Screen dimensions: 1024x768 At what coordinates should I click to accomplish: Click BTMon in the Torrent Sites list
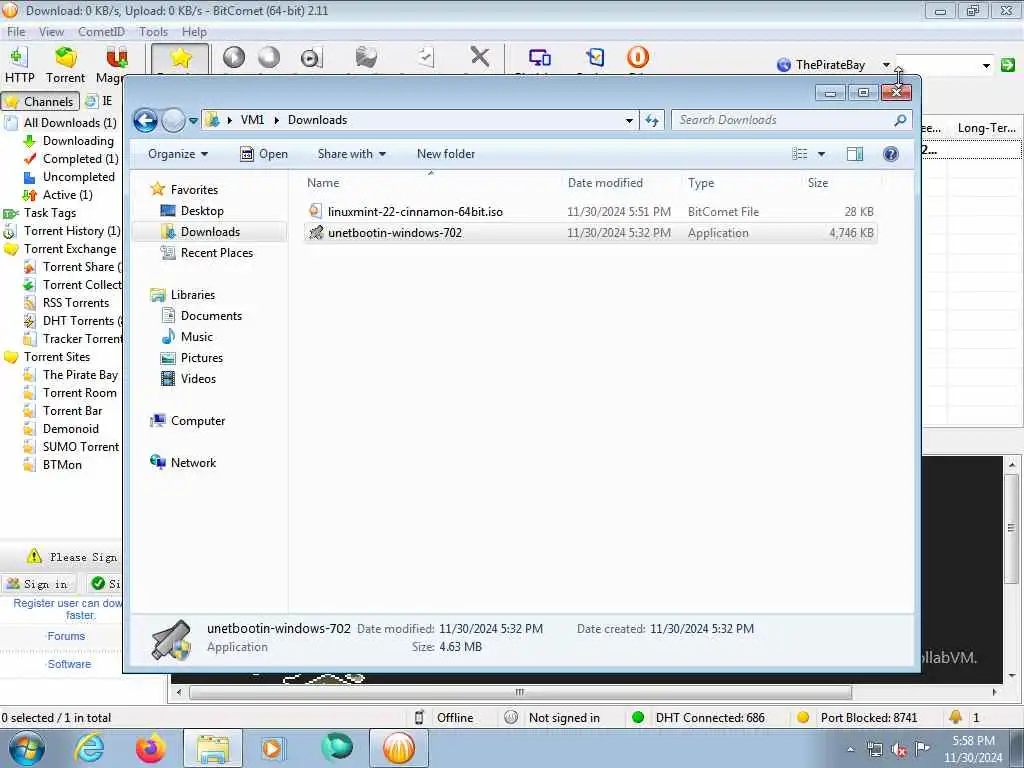coord(62,465)
